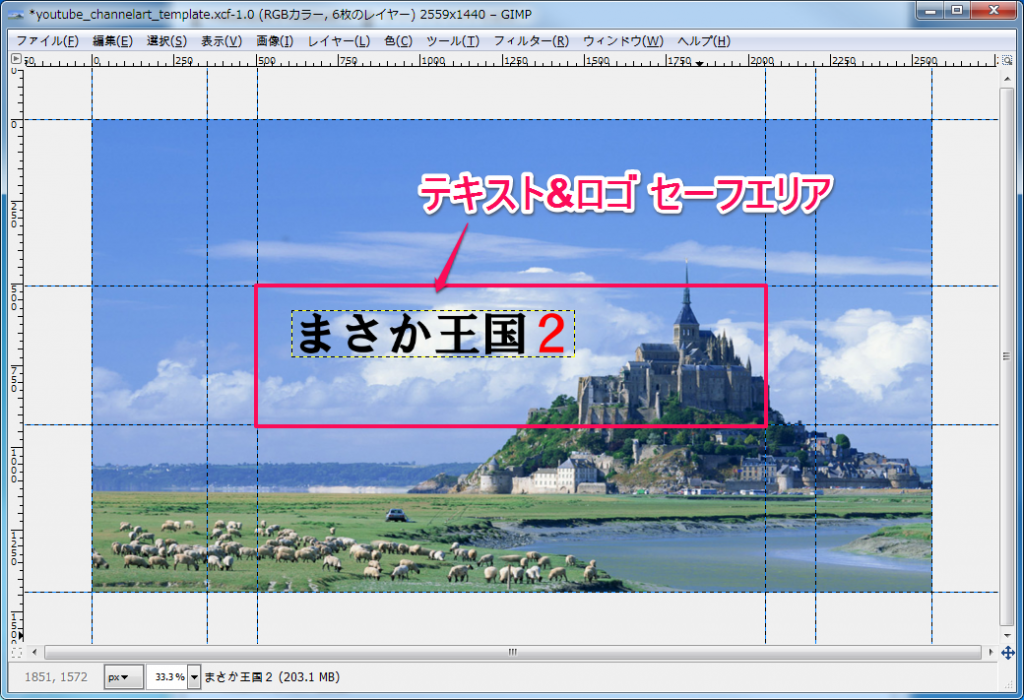1024x700 pixels.
Task: Open the 画像(I) menu
Action: click(x=274, y=41)
